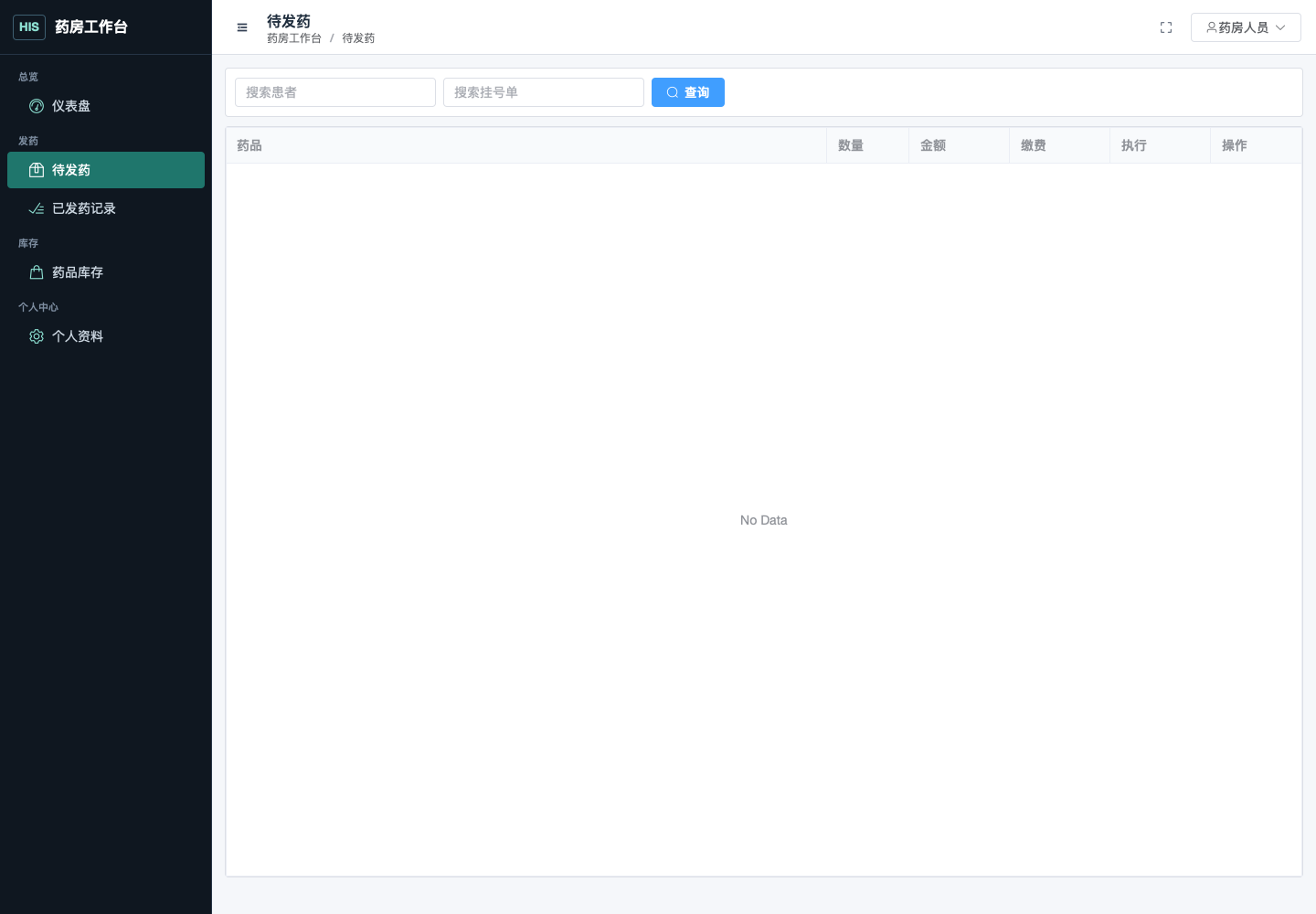
Task: Click the 库存 section label
Action: (x=28, y=243)
